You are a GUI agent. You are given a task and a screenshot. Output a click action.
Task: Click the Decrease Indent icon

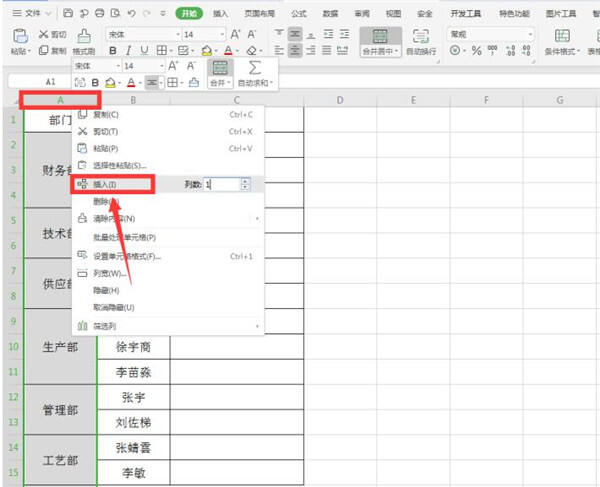click(328, 34)
